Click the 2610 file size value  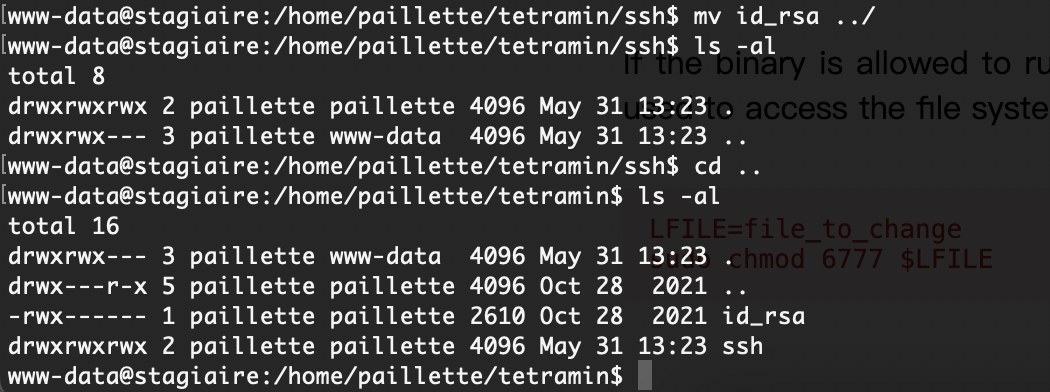click(x=497, y=316)
